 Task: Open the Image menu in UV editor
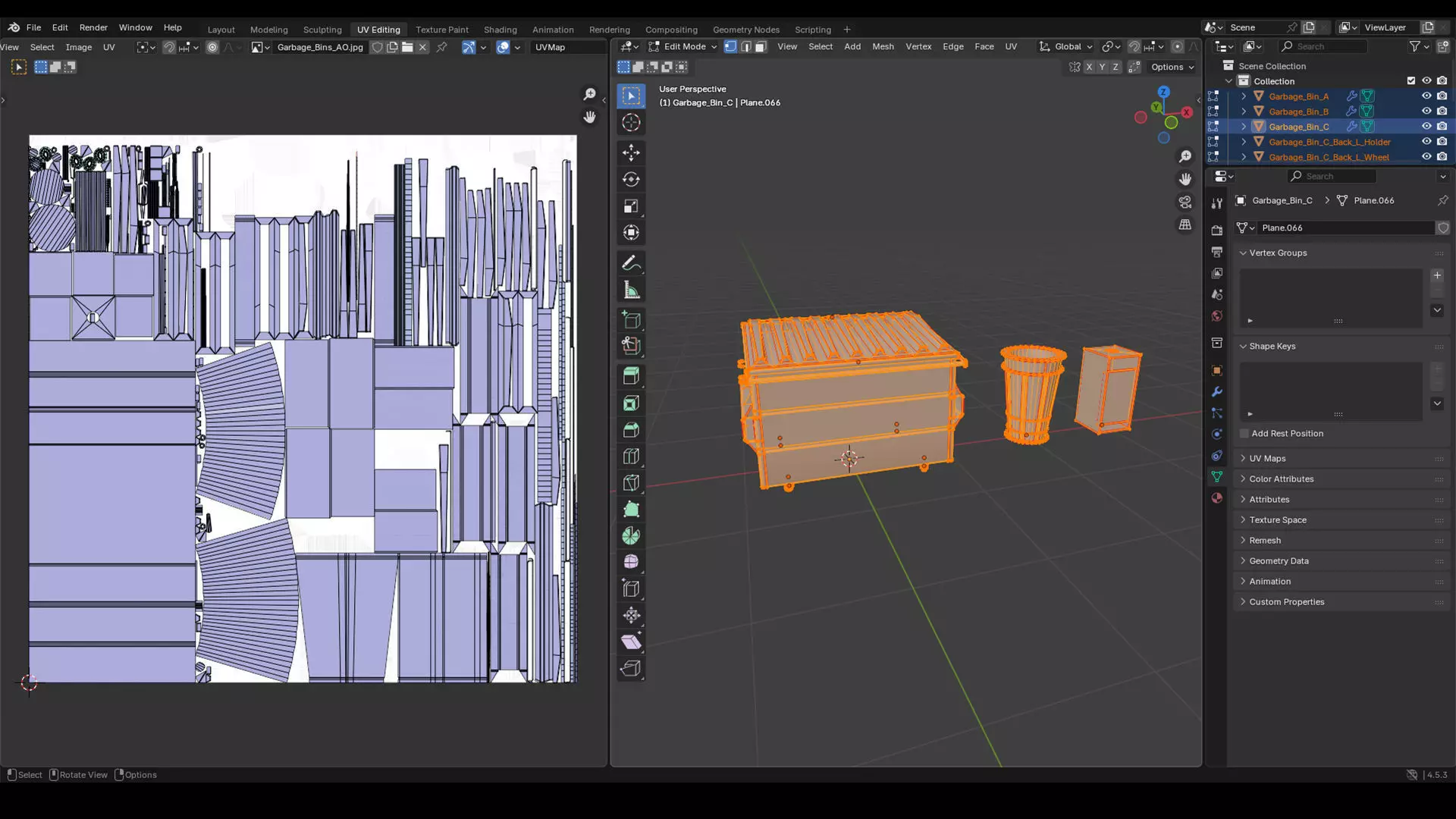(x=79, y=47)
